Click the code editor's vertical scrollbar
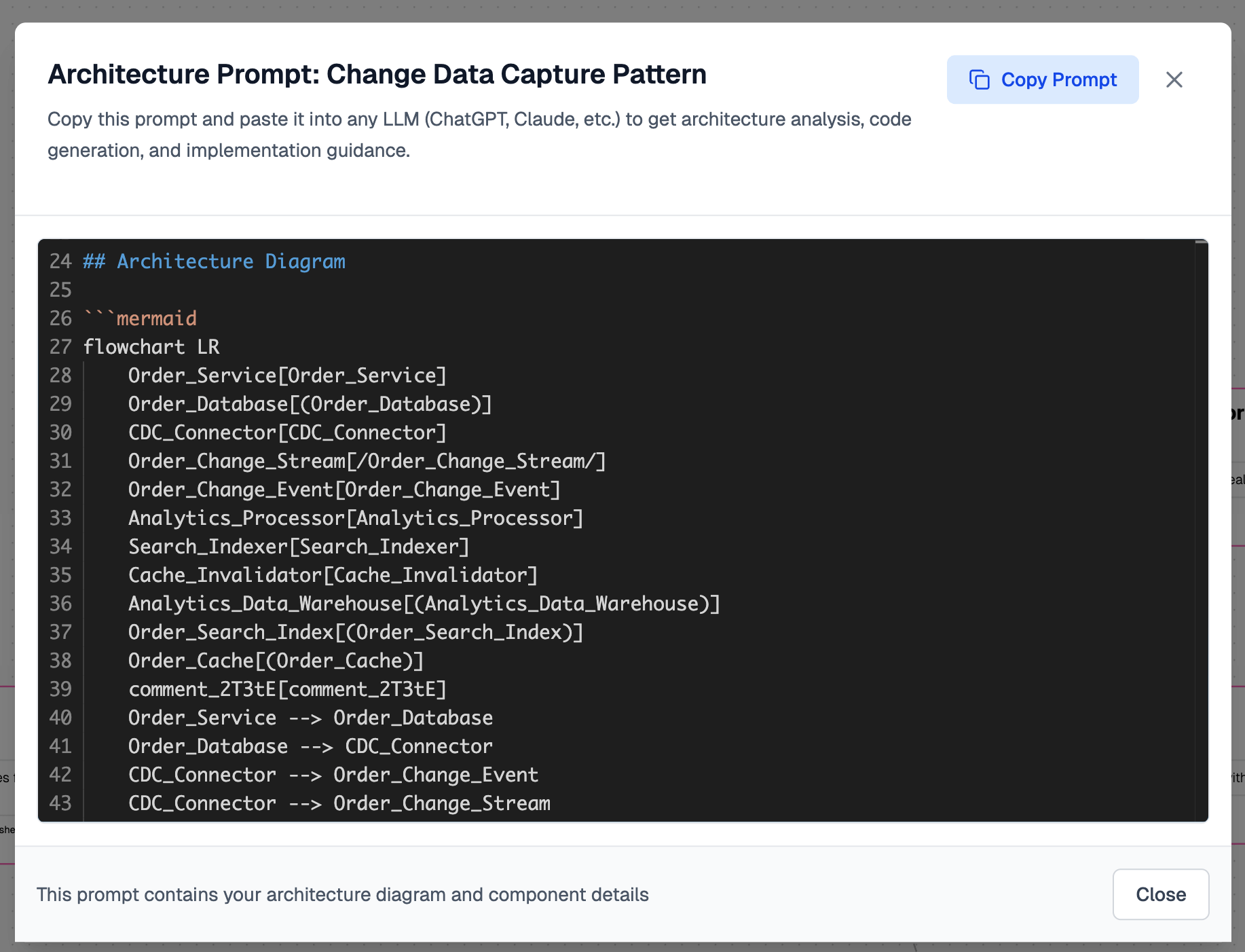 [1201, 530]
